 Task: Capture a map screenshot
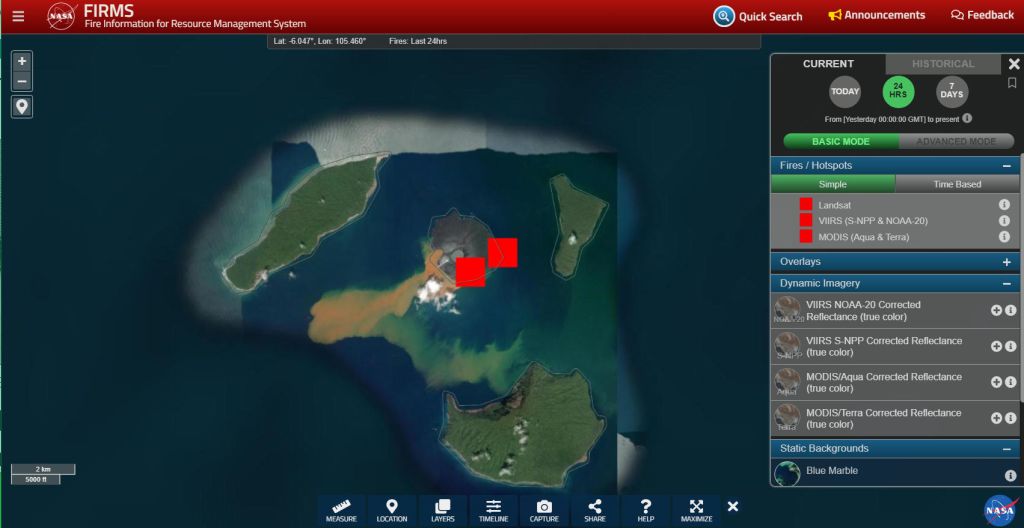click(x=544, y=510)
